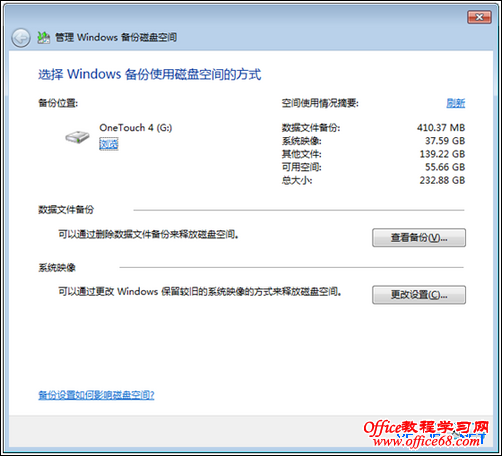Click the 232.88 GB total size value
This screenshot has height=456, width=502.
pos(442,180)
